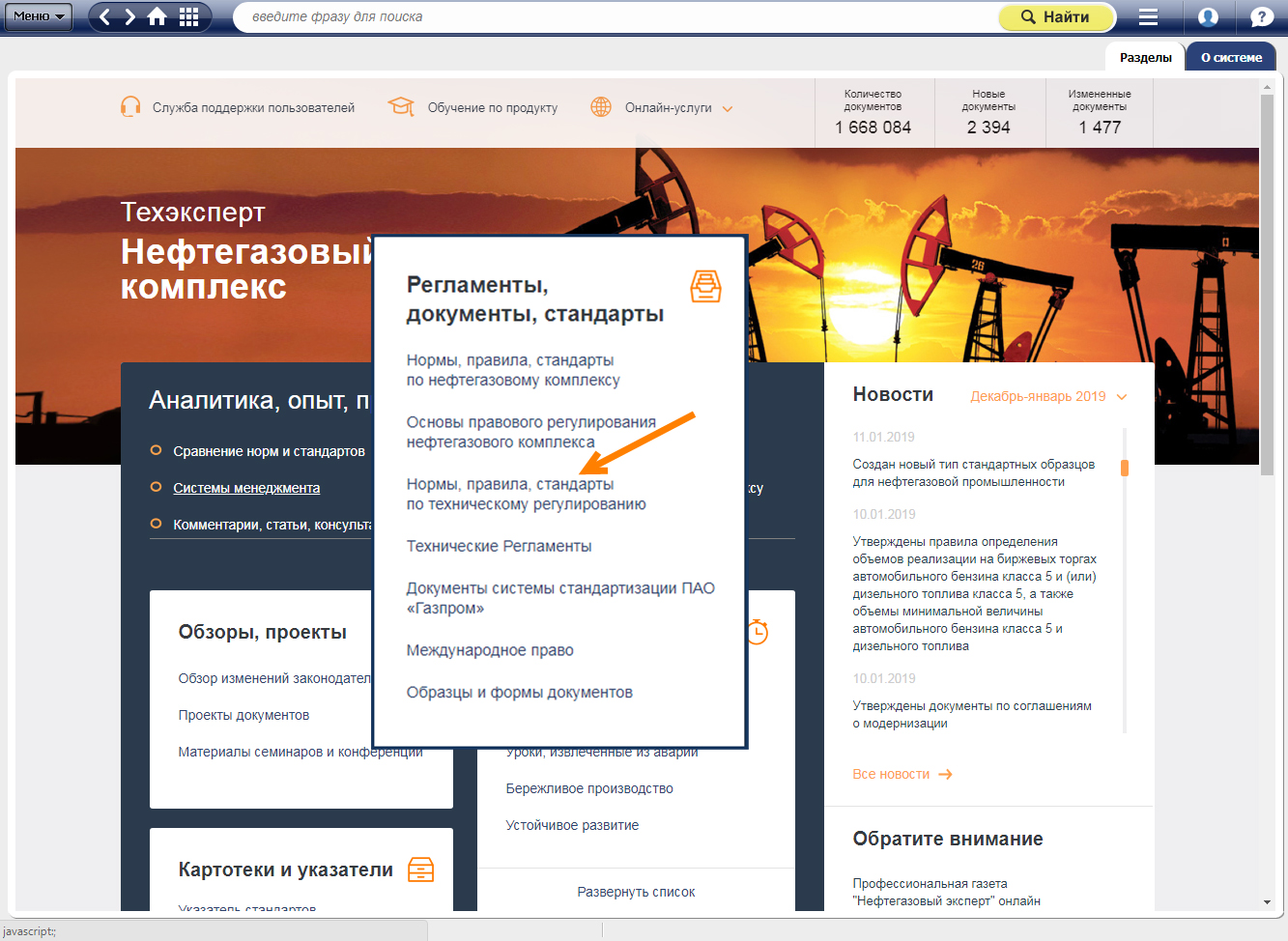Screen dimensions: 1288x941
Task: Open the user profile icon
Action: click(x=1208, y=16)
